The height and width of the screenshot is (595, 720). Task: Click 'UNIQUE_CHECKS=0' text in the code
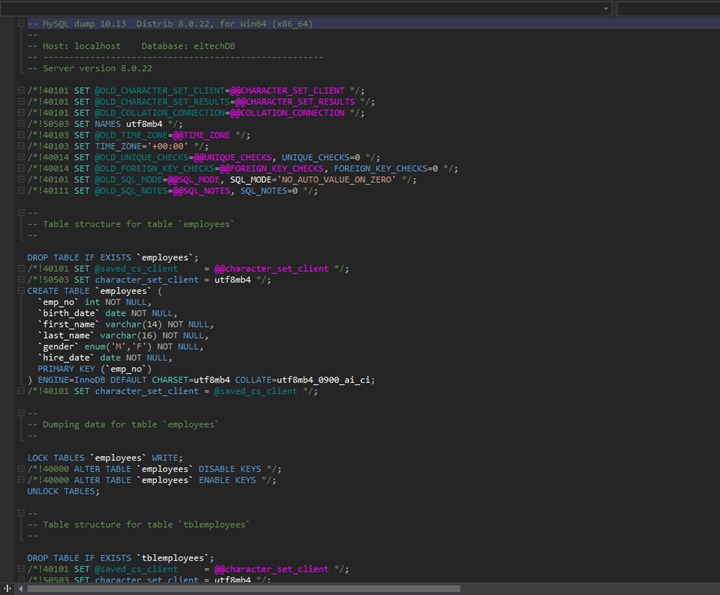[321, 157]
